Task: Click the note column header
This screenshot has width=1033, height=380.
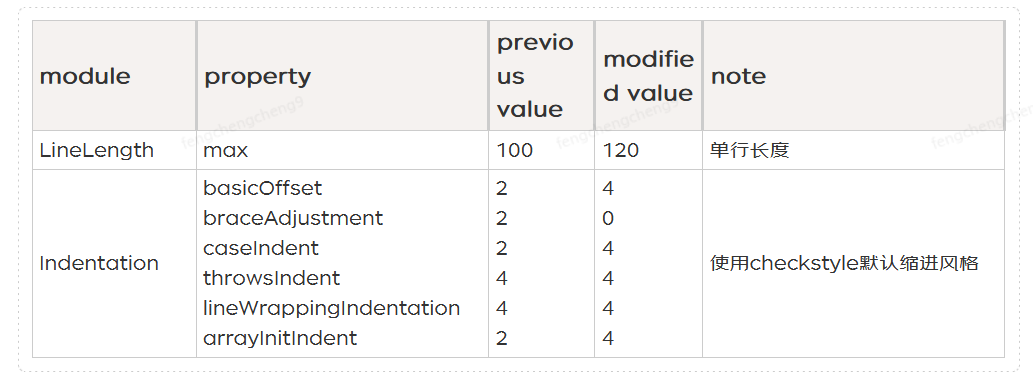Action: click(854, 76)
